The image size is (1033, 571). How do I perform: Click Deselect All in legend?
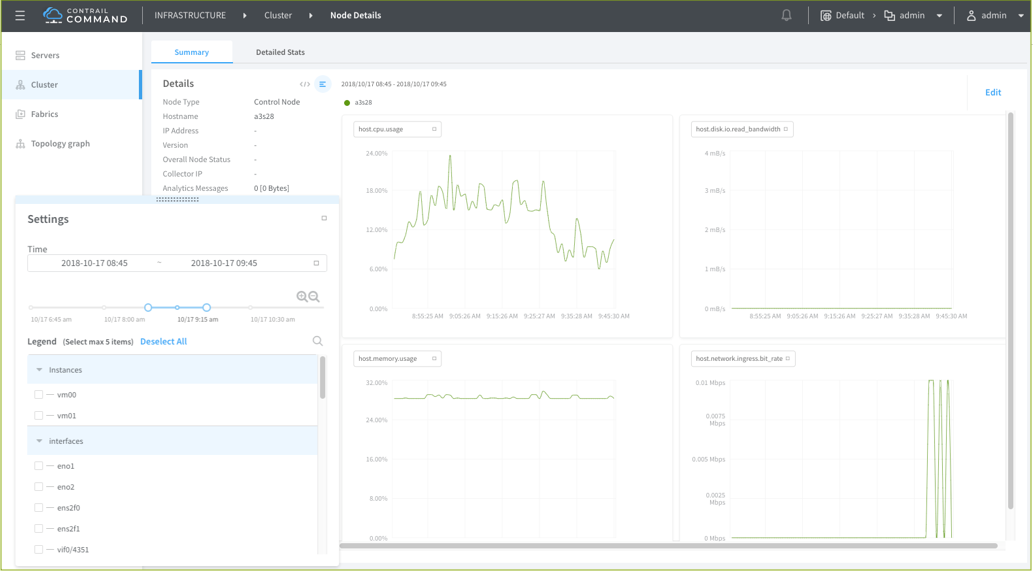[x=163, y=341]
